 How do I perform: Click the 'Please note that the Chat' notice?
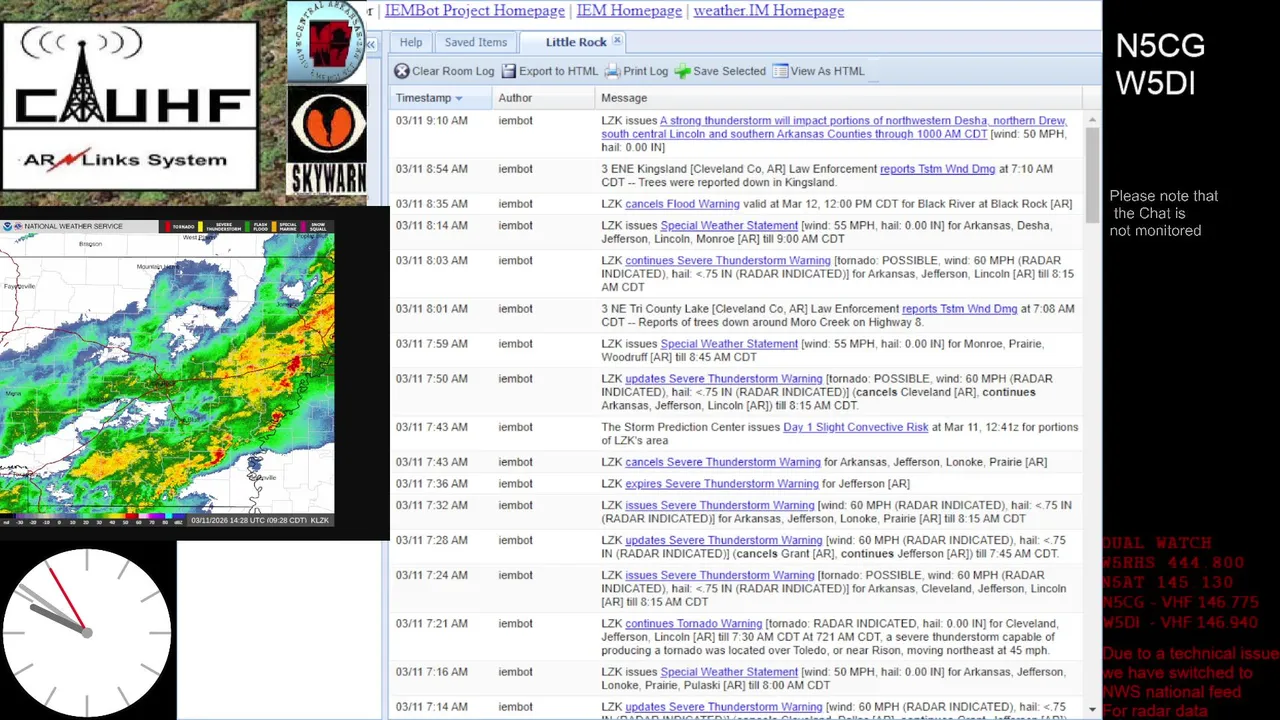click(x=1163, y=213)
